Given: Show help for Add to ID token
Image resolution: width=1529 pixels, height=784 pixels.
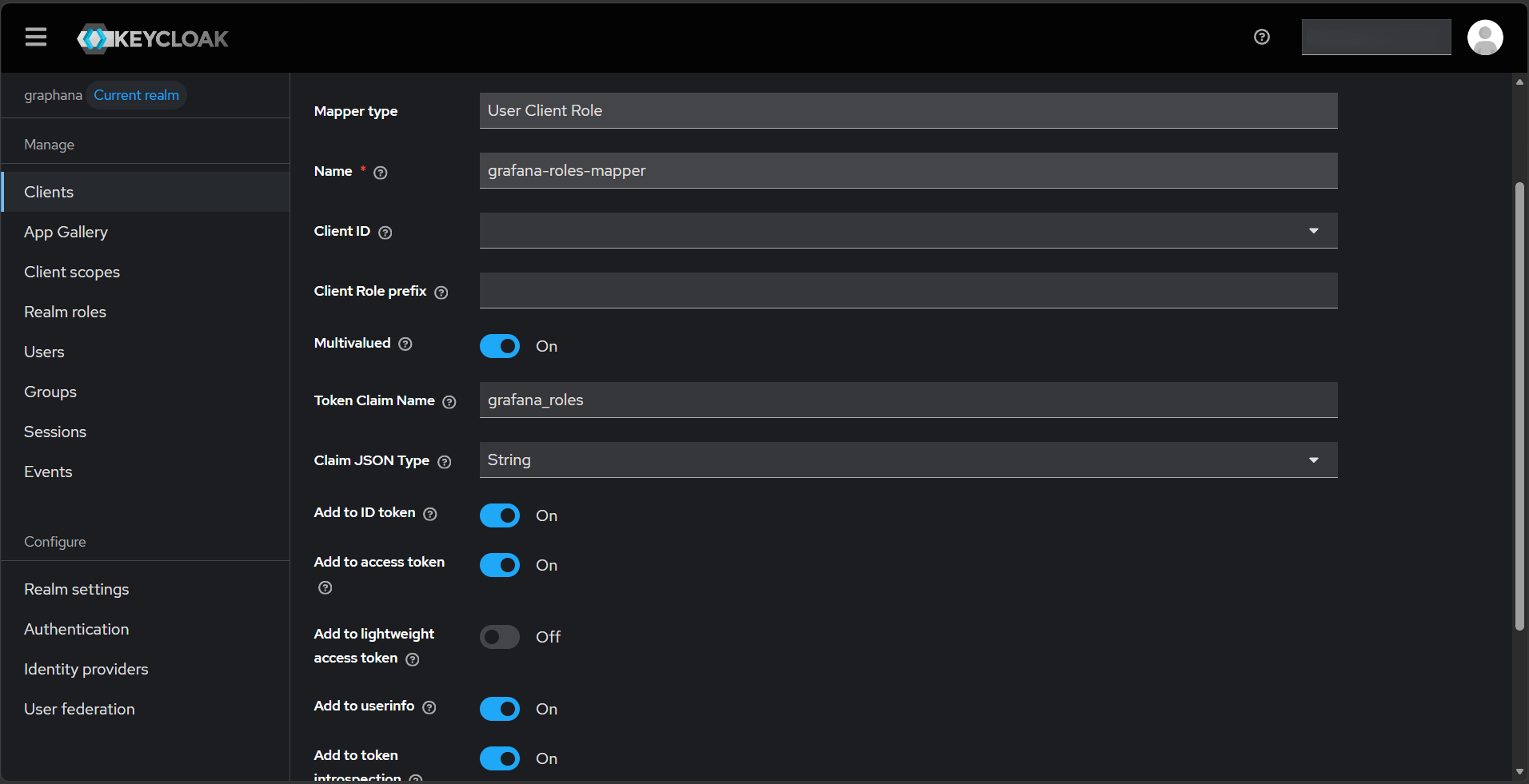Looking at the screenshot, I should pyautogui.click(x=430, y=514).
